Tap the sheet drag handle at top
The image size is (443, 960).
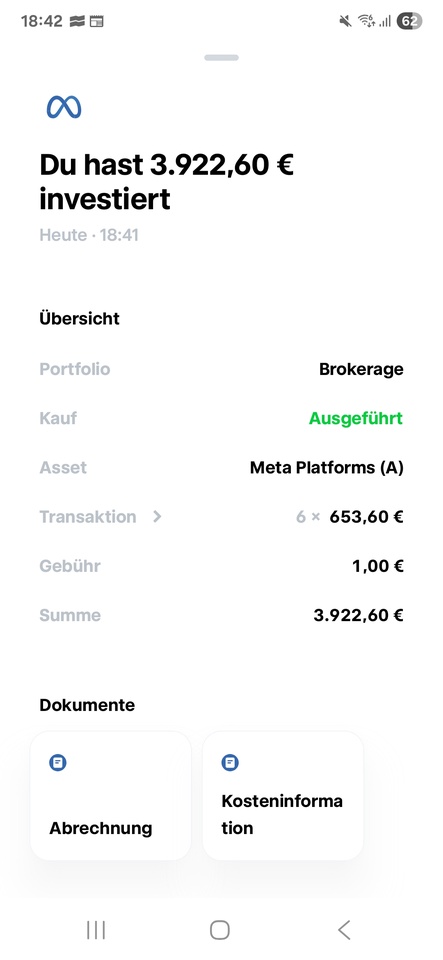(x=222, y=58)
